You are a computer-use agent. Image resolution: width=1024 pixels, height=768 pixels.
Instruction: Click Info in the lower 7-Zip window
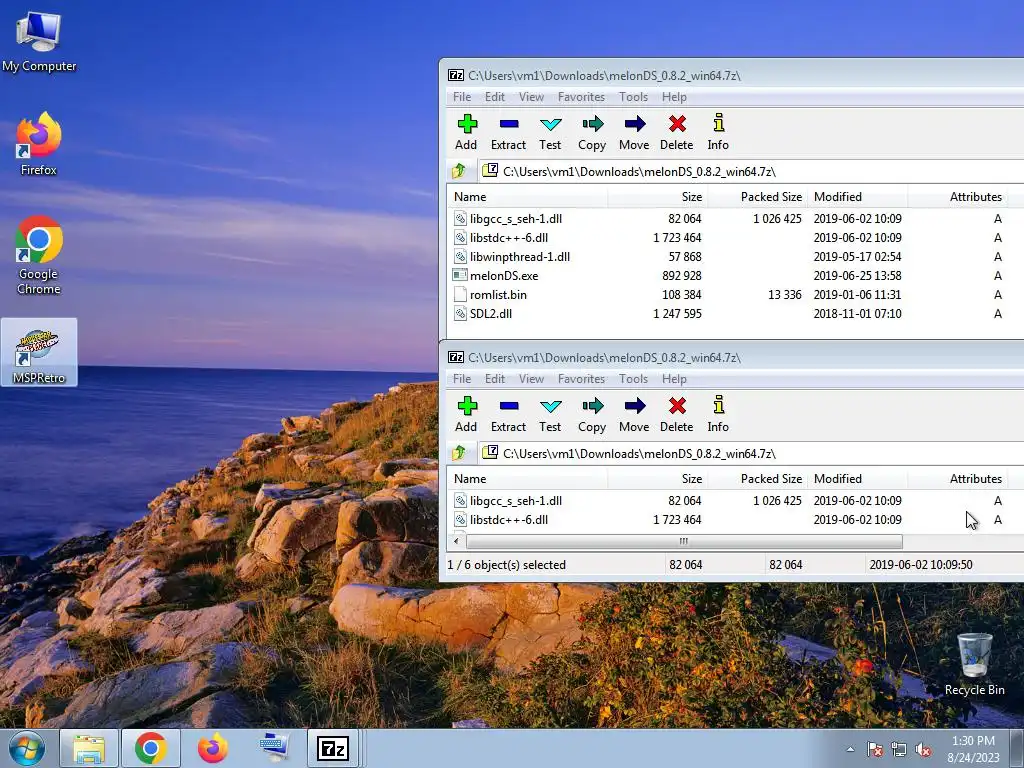(718, 415)
